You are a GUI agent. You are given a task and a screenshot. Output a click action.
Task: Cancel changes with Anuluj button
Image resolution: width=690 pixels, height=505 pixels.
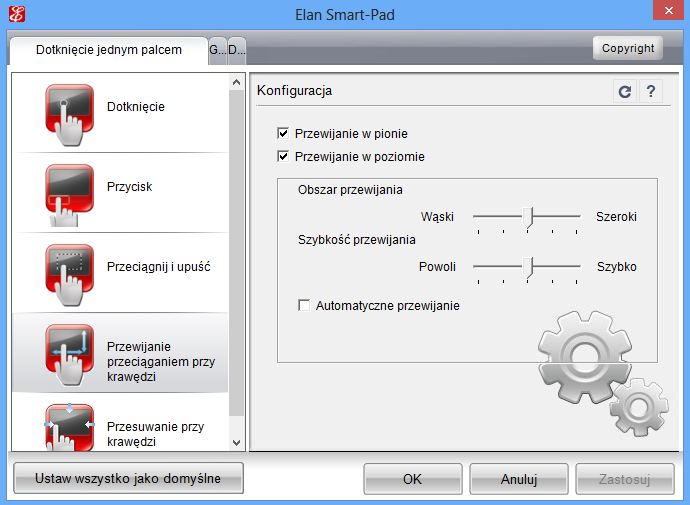coord(519,479)
